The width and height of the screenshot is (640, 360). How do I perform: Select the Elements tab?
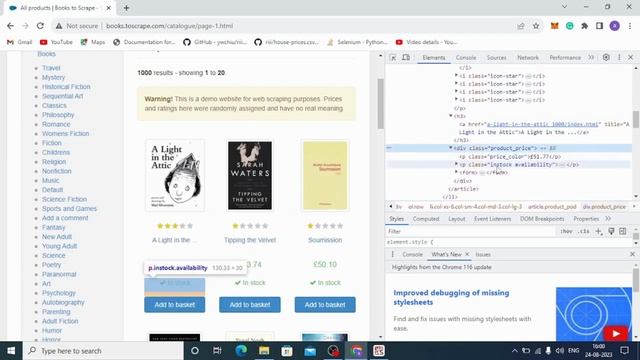point(433,58)
